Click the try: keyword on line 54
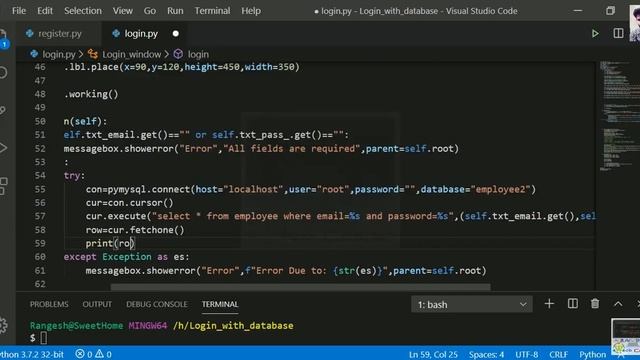The image size is (640, 360). 74,176
